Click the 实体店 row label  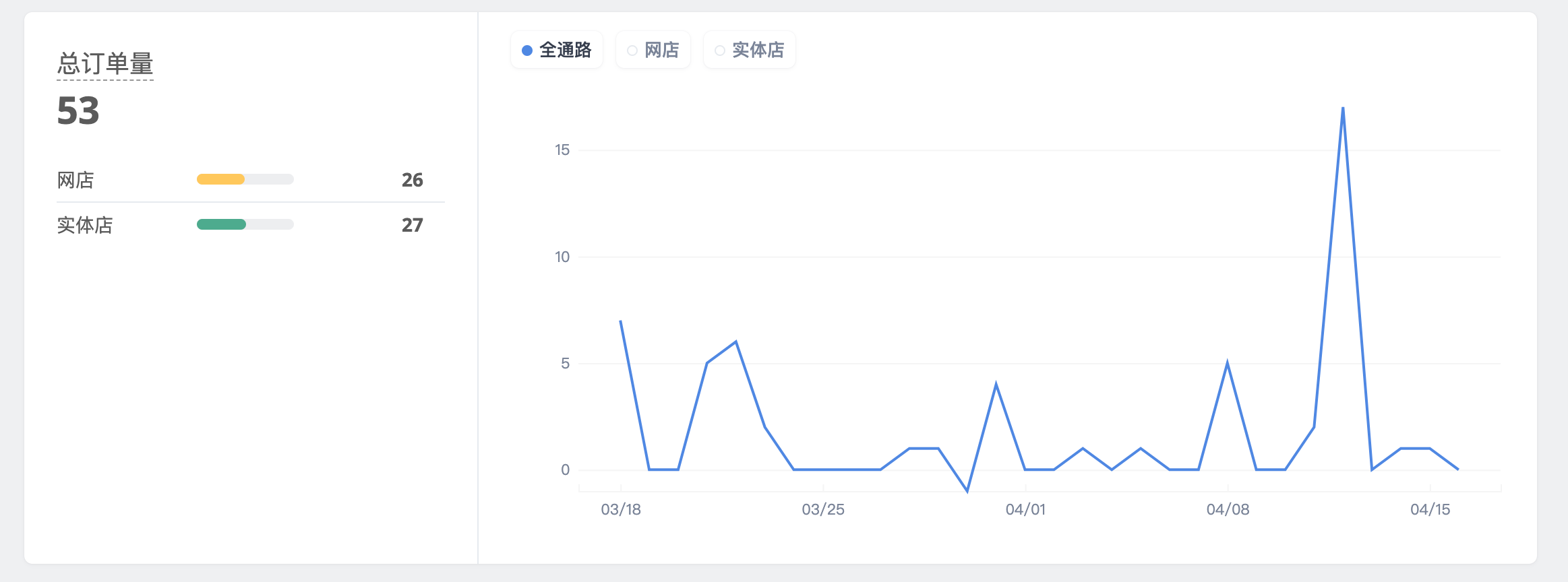point(85,225)
